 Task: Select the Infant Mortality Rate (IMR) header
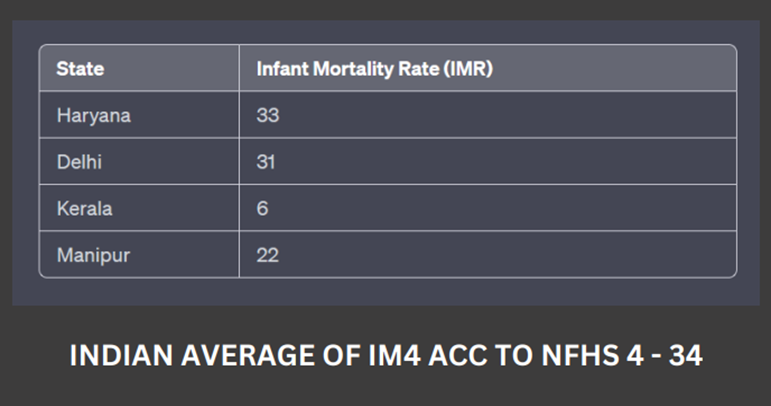(375, 70)
